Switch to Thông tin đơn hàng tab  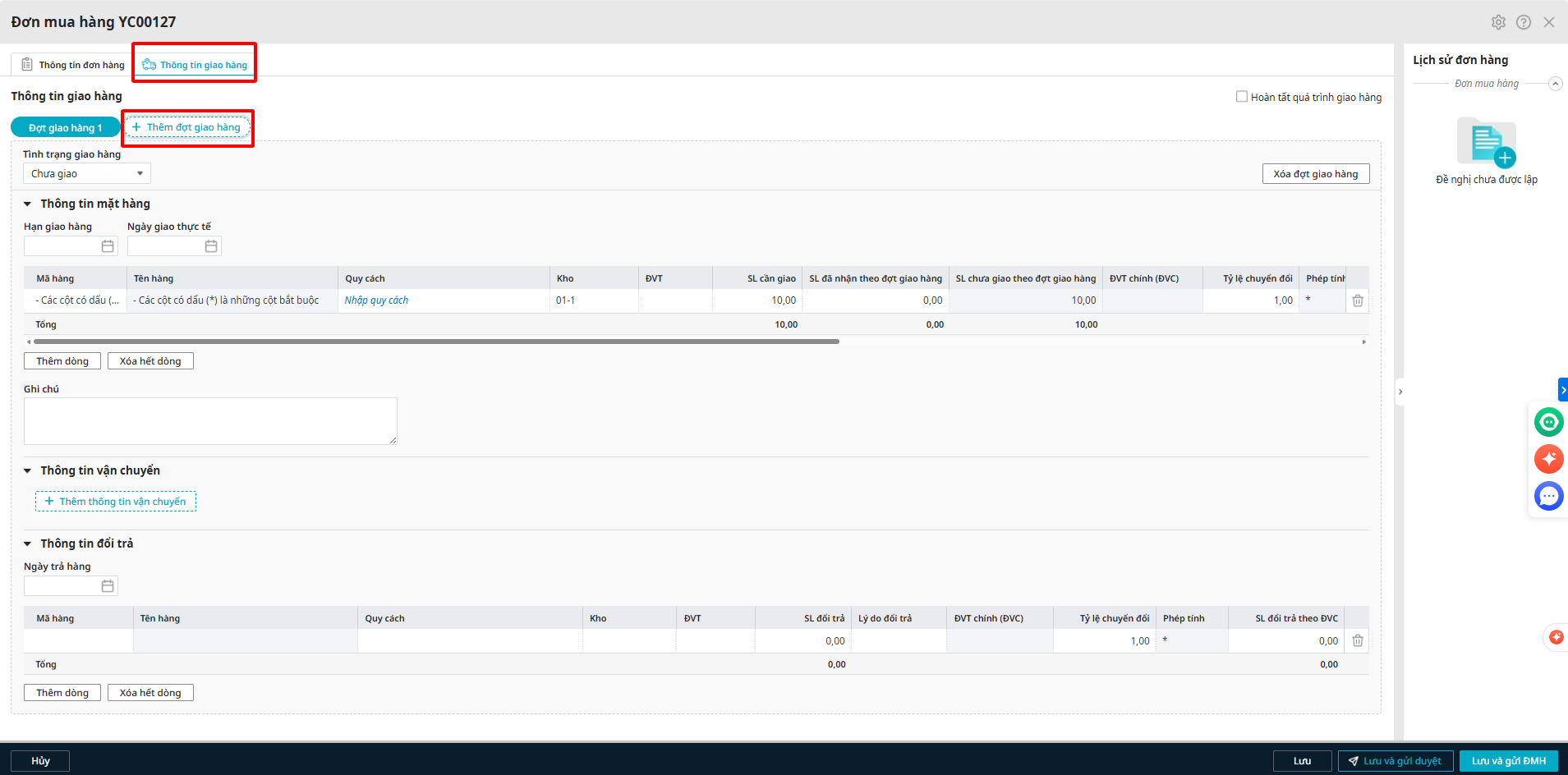73,65
